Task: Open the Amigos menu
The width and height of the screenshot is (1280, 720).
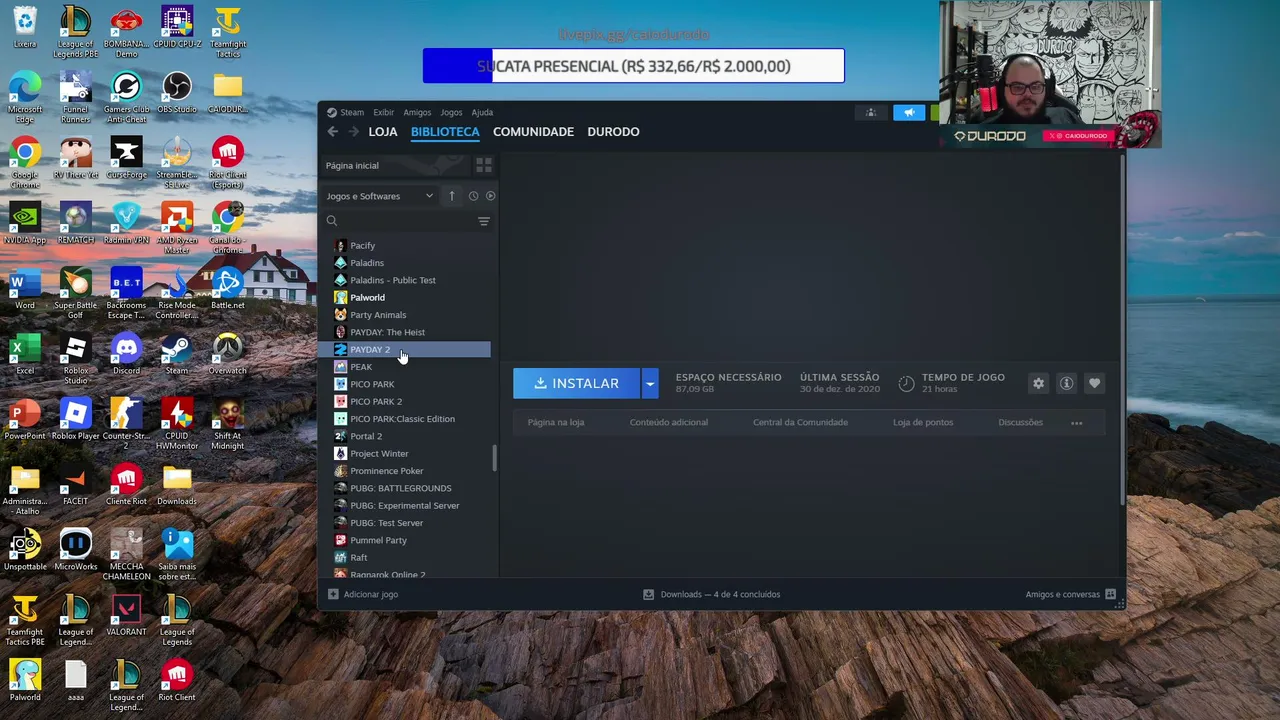Action: pos(417,113)
